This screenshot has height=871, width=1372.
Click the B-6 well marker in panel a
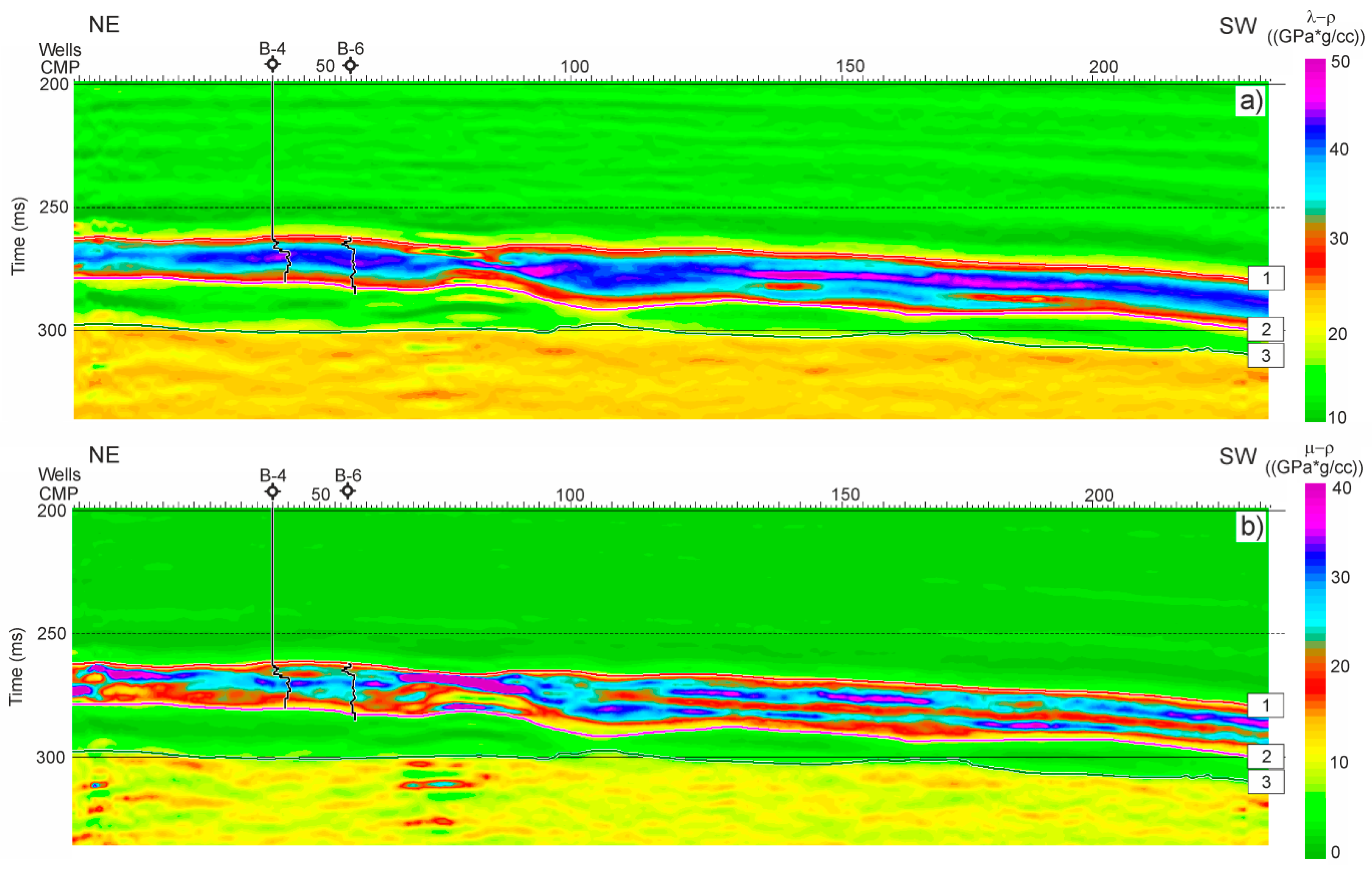[x=350, y=66]
